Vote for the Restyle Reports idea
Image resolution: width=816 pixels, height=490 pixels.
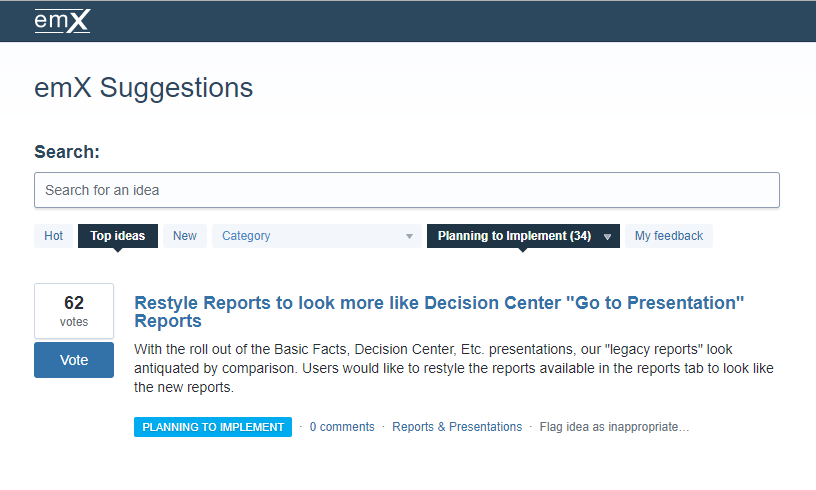tap(74, 360)
